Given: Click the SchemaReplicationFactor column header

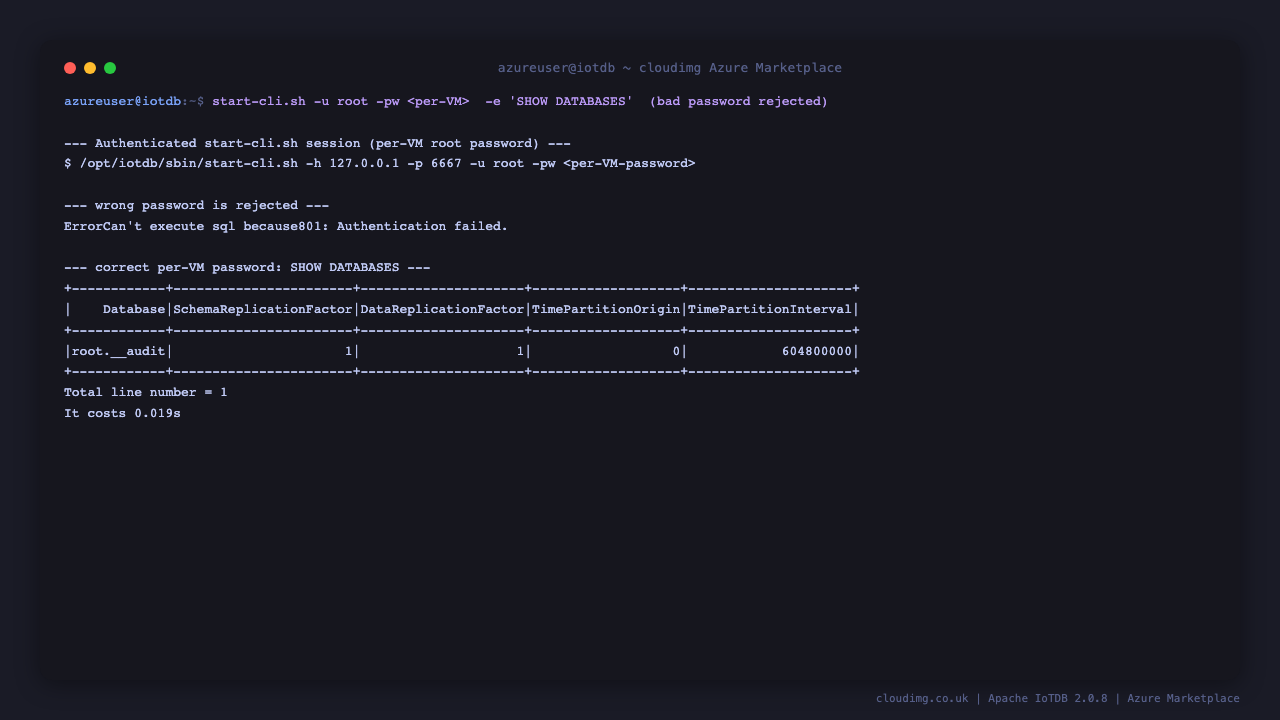Looking at the screenshot, I should [263, 310].
